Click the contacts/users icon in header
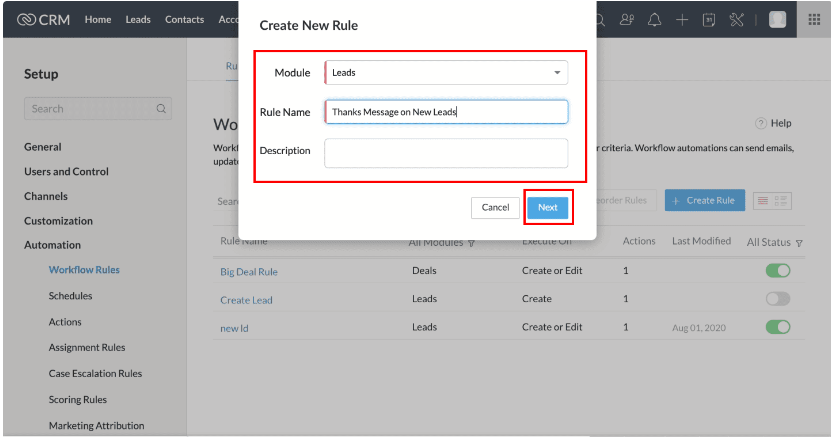Viewport: 831px width, 437px height. click(627, 20)
